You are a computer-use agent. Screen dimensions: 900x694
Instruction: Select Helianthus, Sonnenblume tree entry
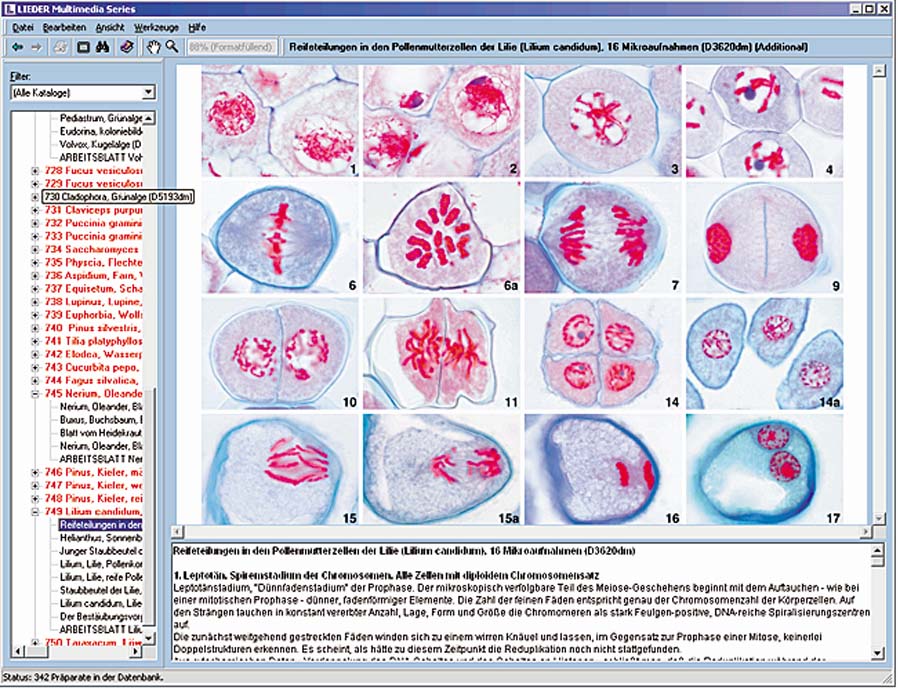(x=100, y=537)
